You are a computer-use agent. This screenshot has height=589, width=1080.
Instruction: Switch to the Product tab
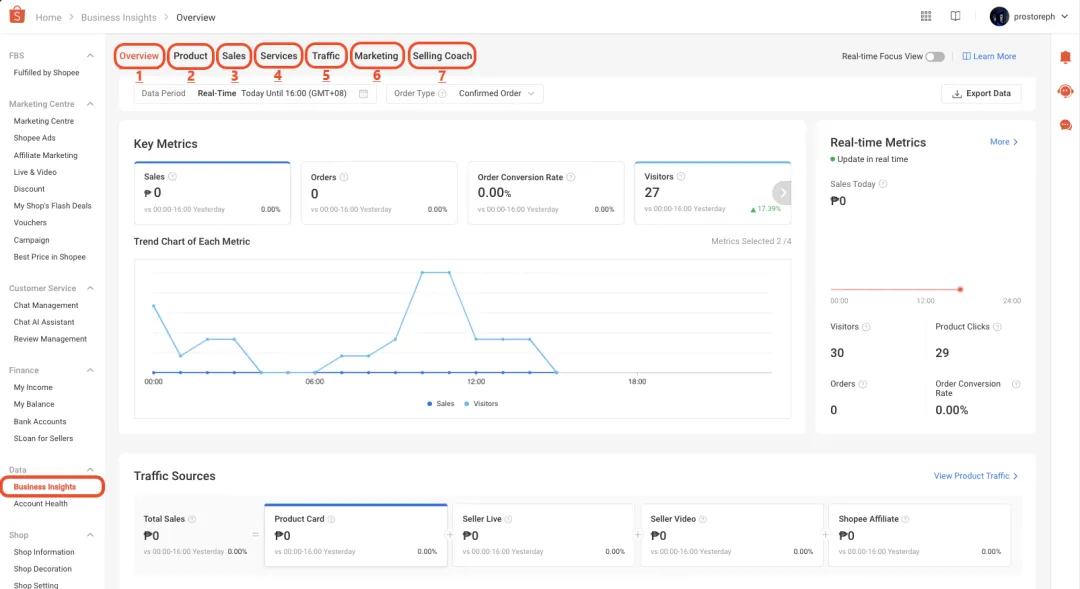pyautogui.click(x=190, y=56)
